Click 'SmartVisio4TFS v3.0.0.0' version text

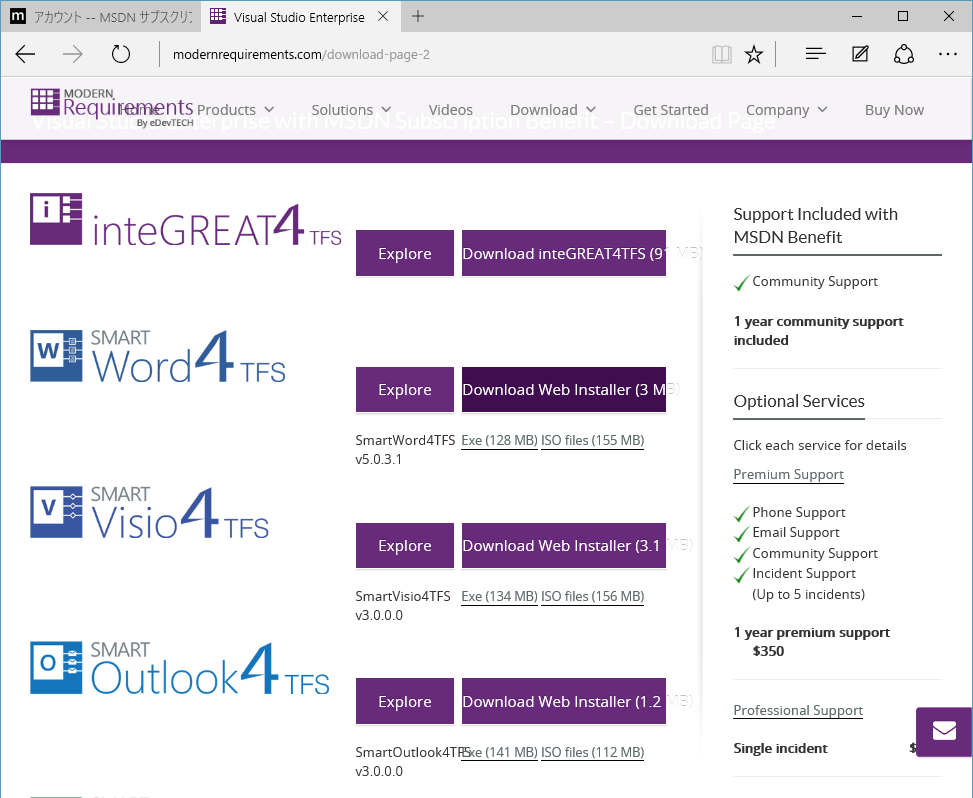(x=403, y=606)
